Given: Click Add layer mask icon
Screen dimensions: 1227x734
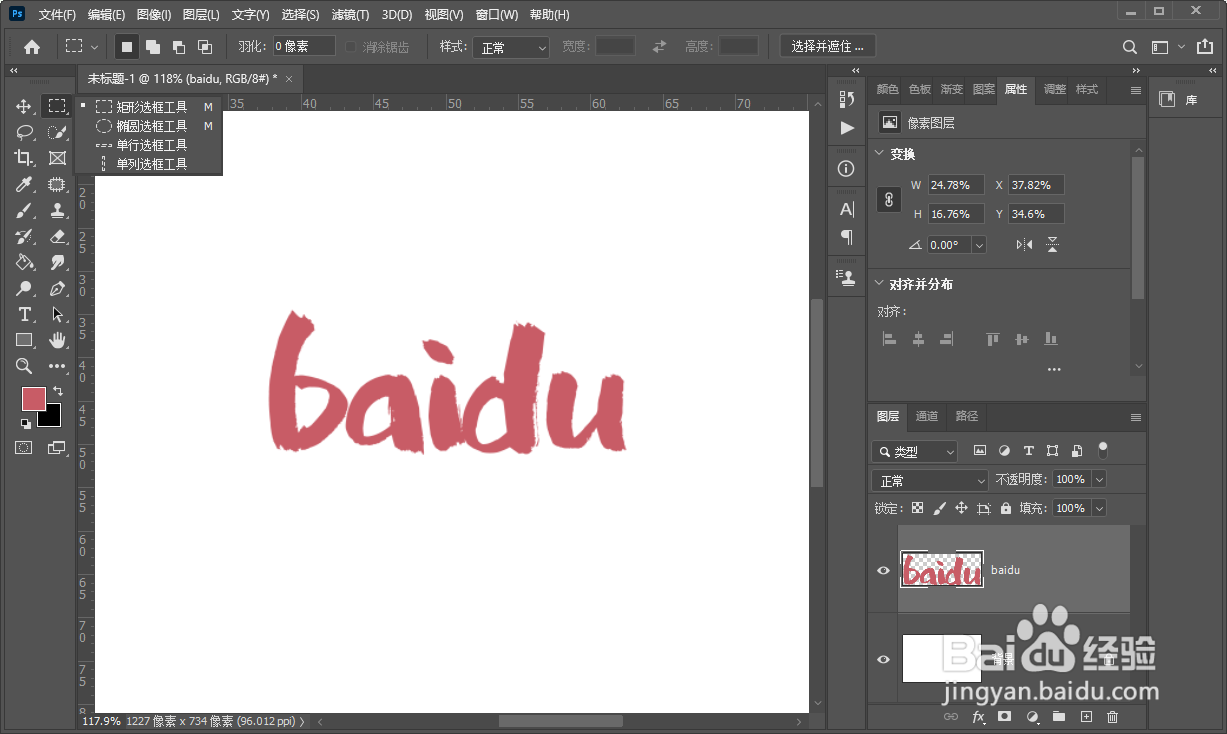Looking at the screenshot, I should [x=1005, y=717].
